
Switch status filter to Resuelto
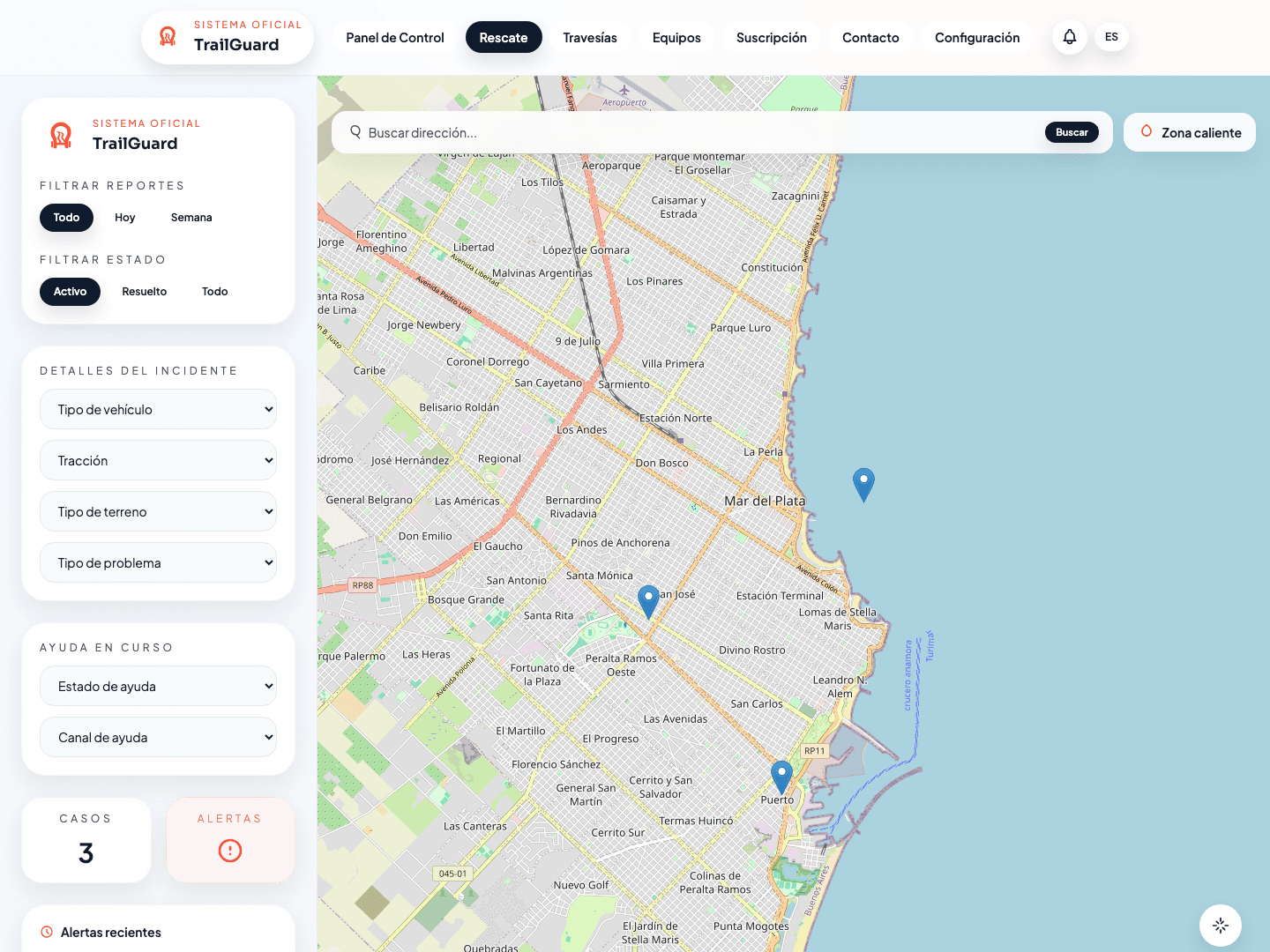pos(145,292)
